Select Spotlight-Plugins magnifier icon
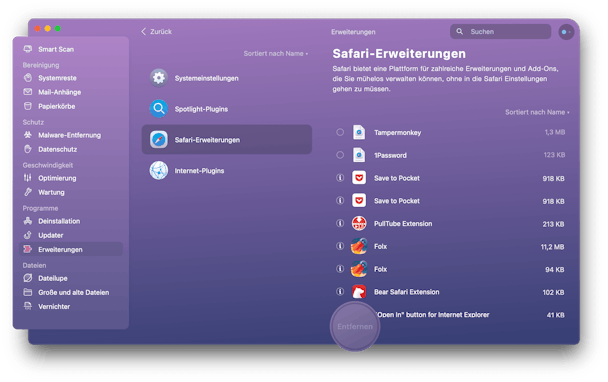This screenshot has height=382, width=608. tap(159, 109)
